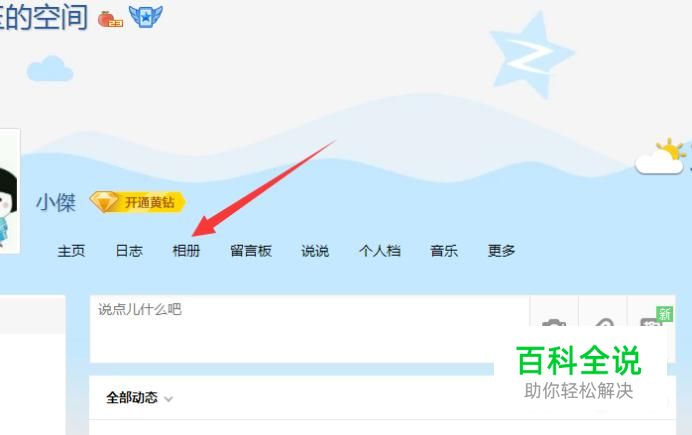692x435 pixels.
Task: Open the 日志 tab
Action: (129, 251)
